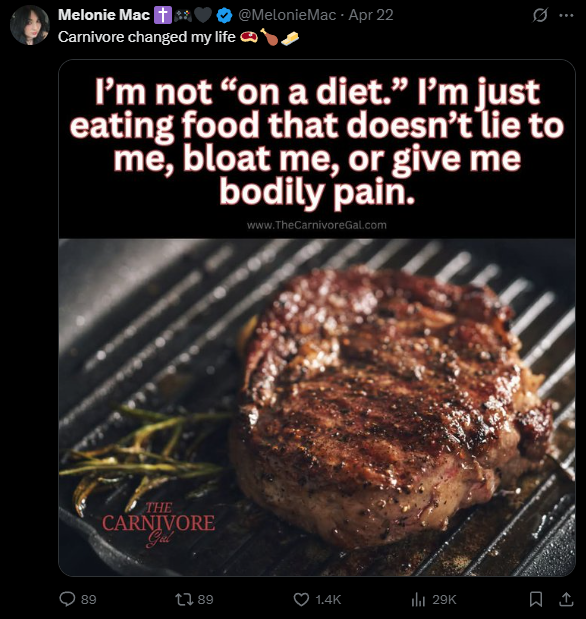Open Melonie Mac's profile avatar picture
The image size is (586, 619).
pyautogui.click(x=30, y=25)
